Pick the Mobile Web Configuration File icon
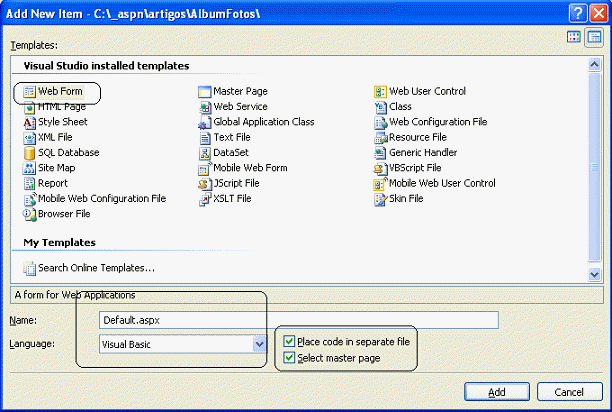The width and height of the screenshot is (612, 412). (30, 199)
